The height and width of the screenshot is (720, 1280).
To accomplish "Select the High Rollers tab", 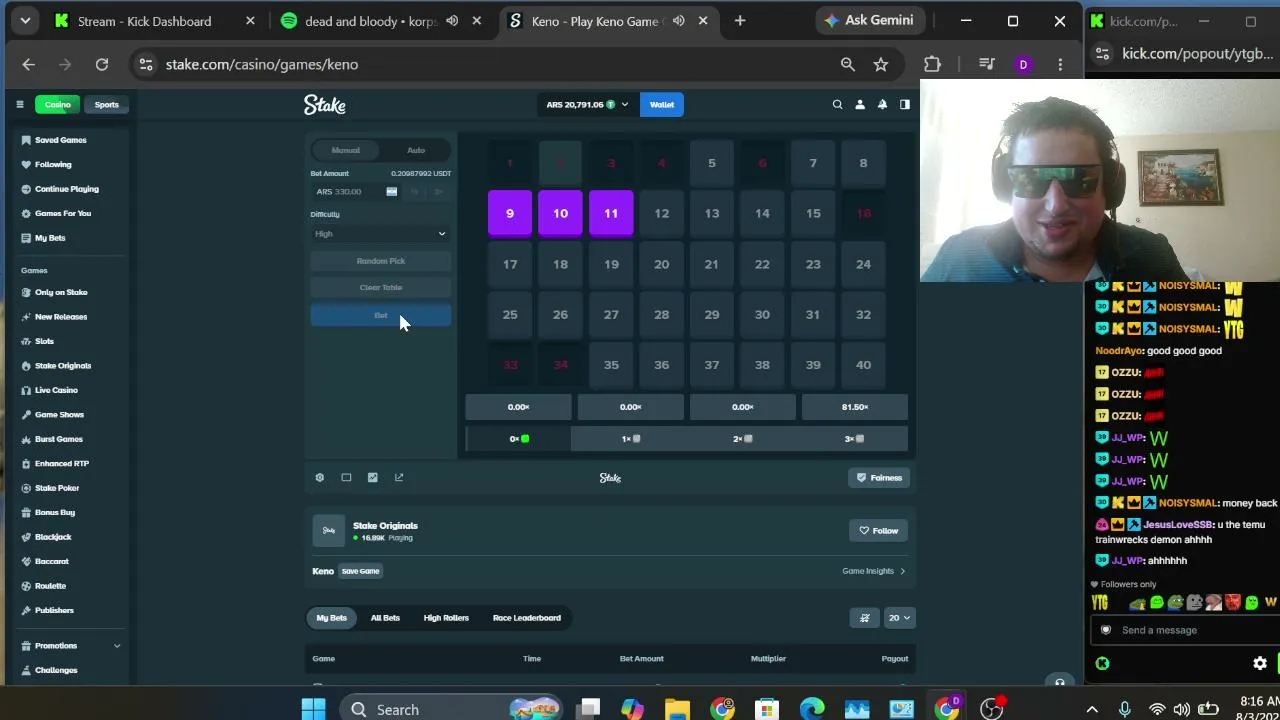I will tap(446, 618).
